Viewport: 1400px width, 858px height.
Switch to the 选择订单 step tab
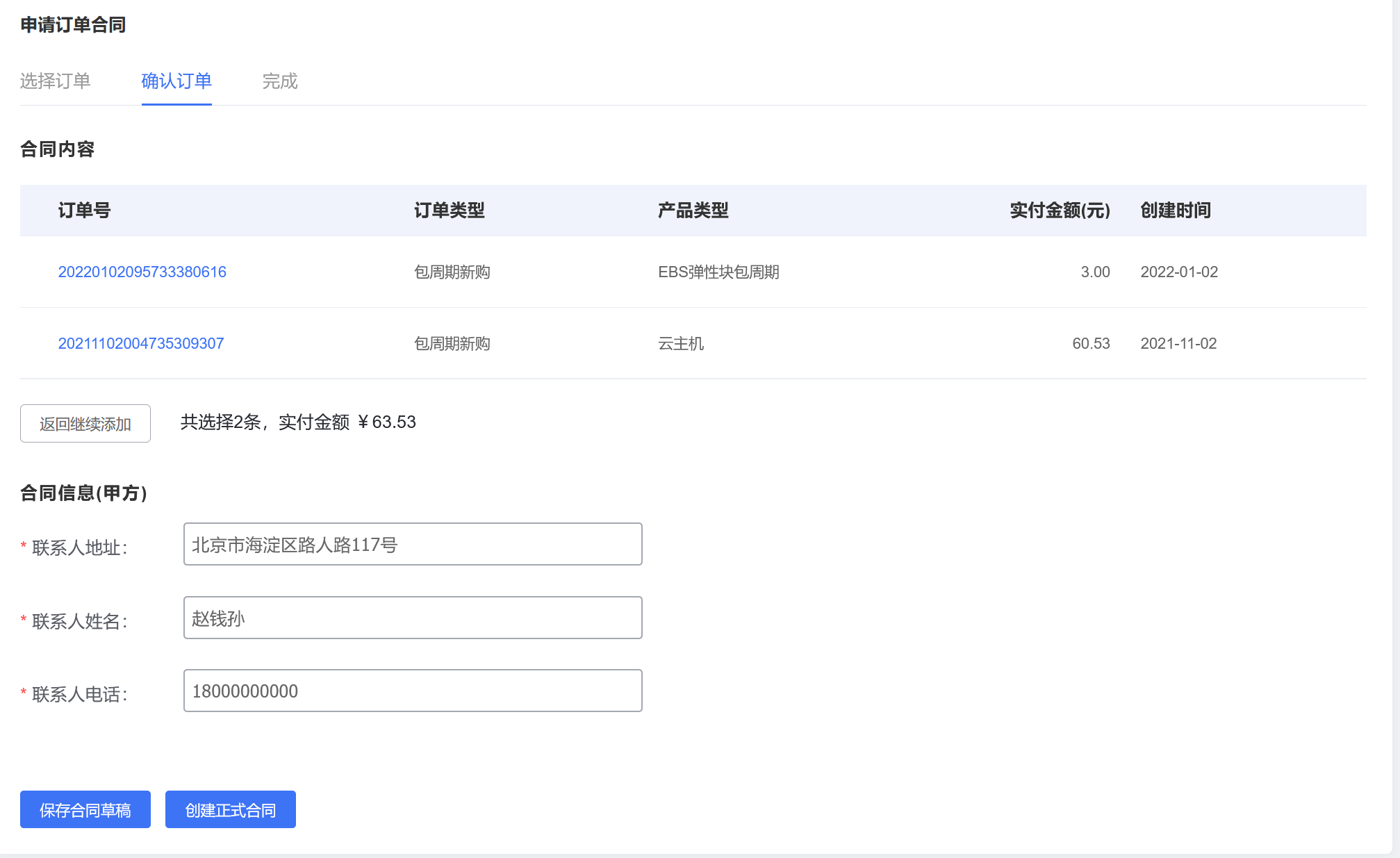(55, 81)
